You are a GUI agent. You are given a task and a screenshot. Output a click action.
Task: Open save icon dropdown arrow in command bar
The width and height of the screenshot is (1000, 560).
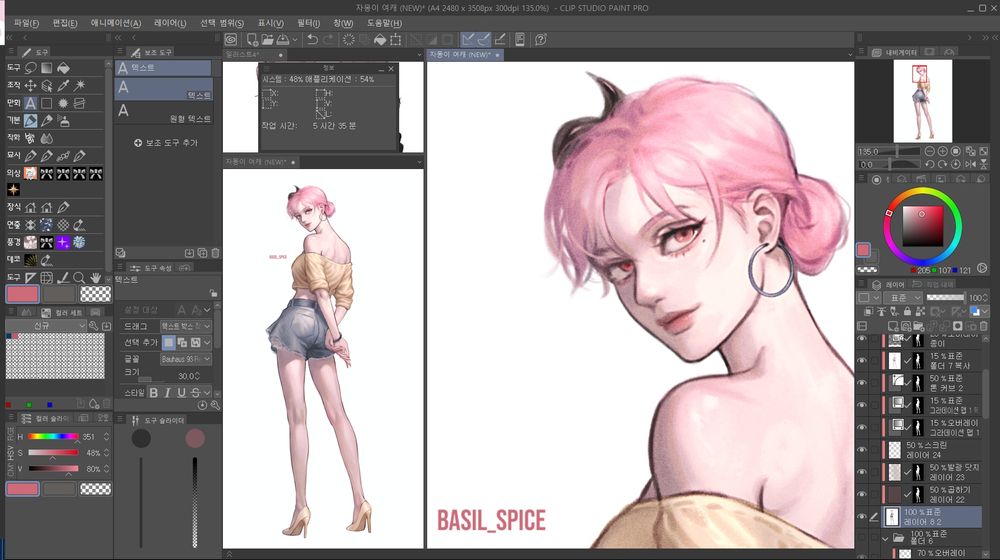pyautogui.click(x=295, y=40)
